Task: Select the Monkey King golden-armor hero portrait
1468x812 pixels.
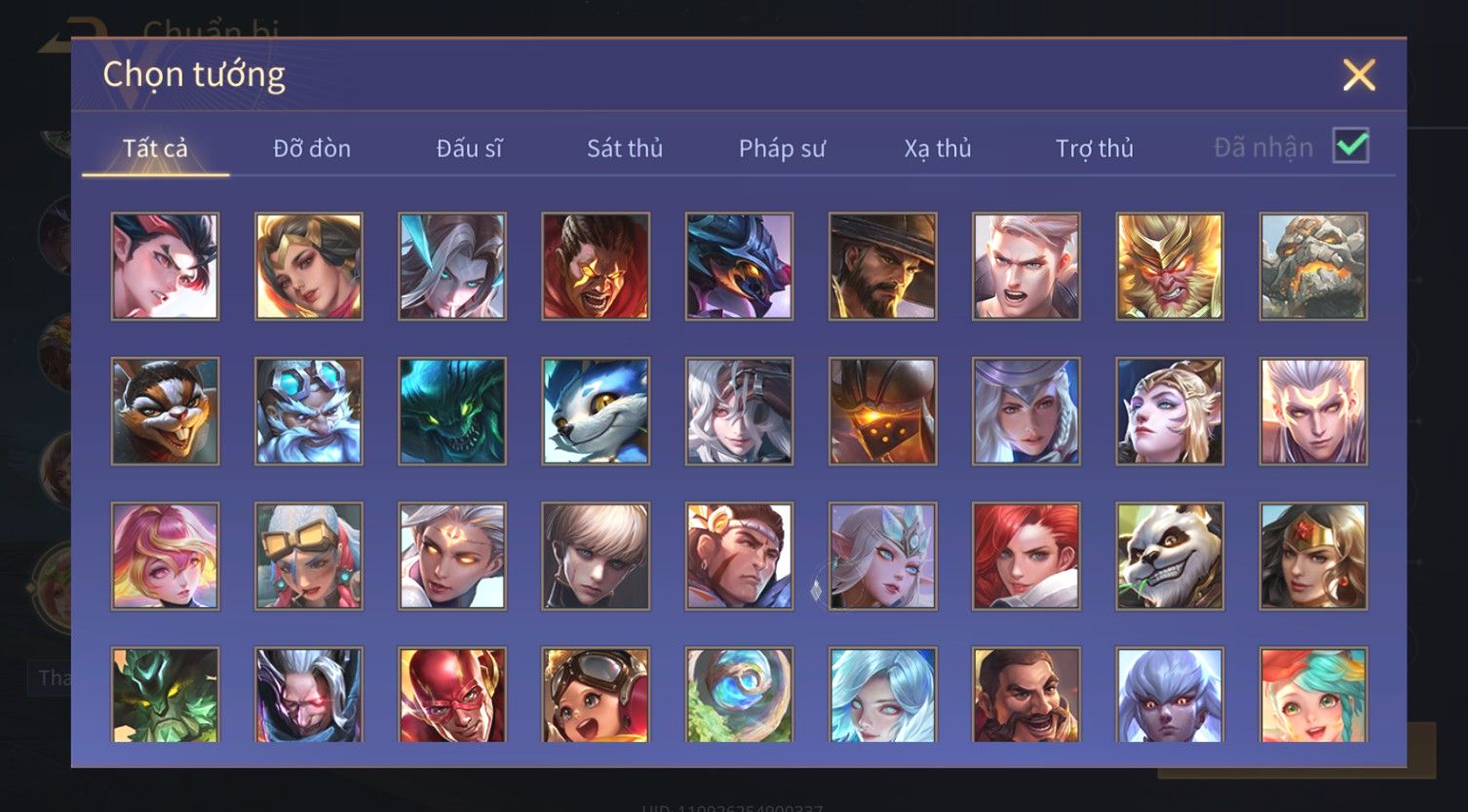Action: (x=1170, y=266)
